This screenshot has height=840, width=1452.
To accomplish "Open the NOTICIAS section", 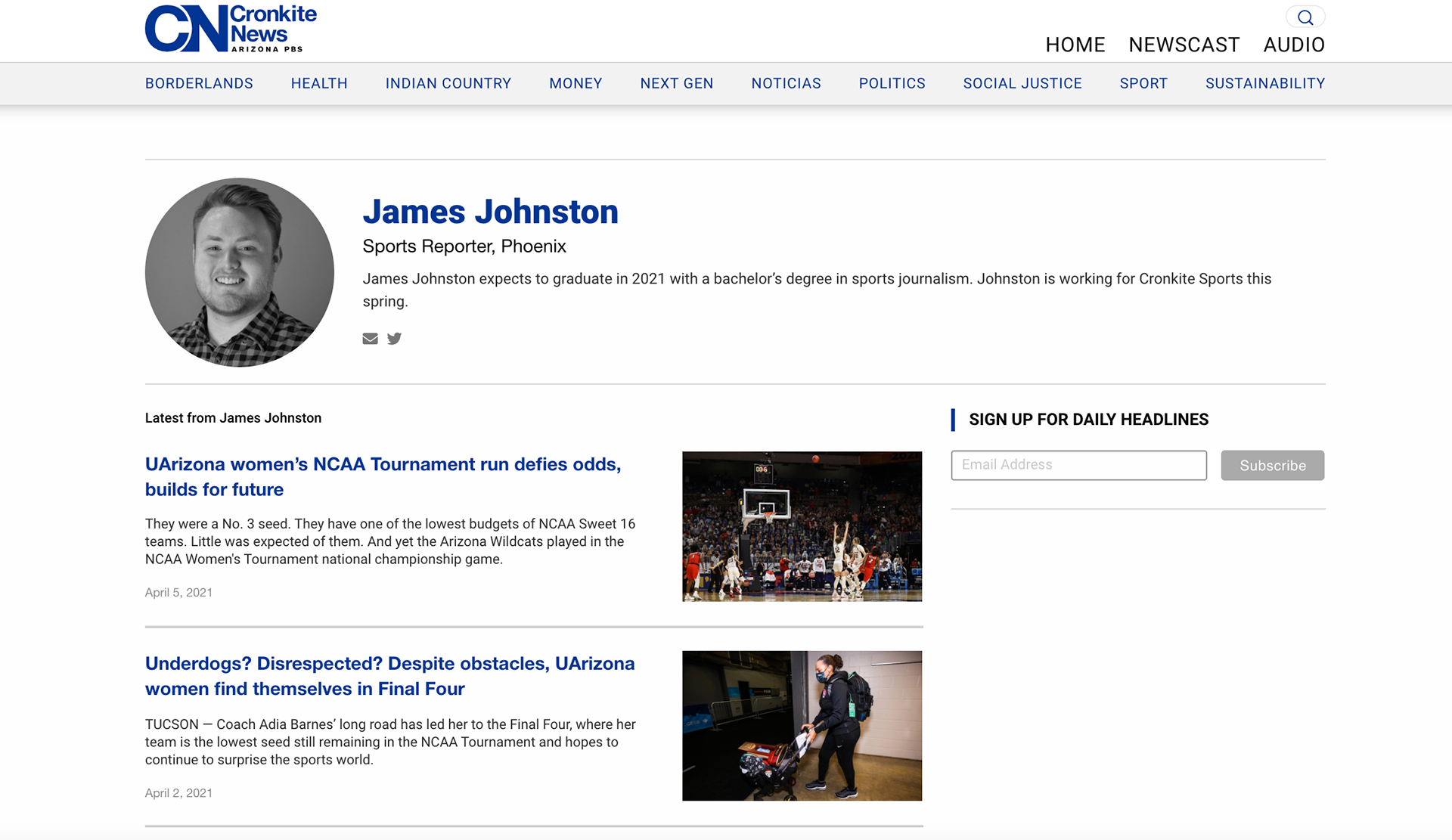I will point(786,83).
